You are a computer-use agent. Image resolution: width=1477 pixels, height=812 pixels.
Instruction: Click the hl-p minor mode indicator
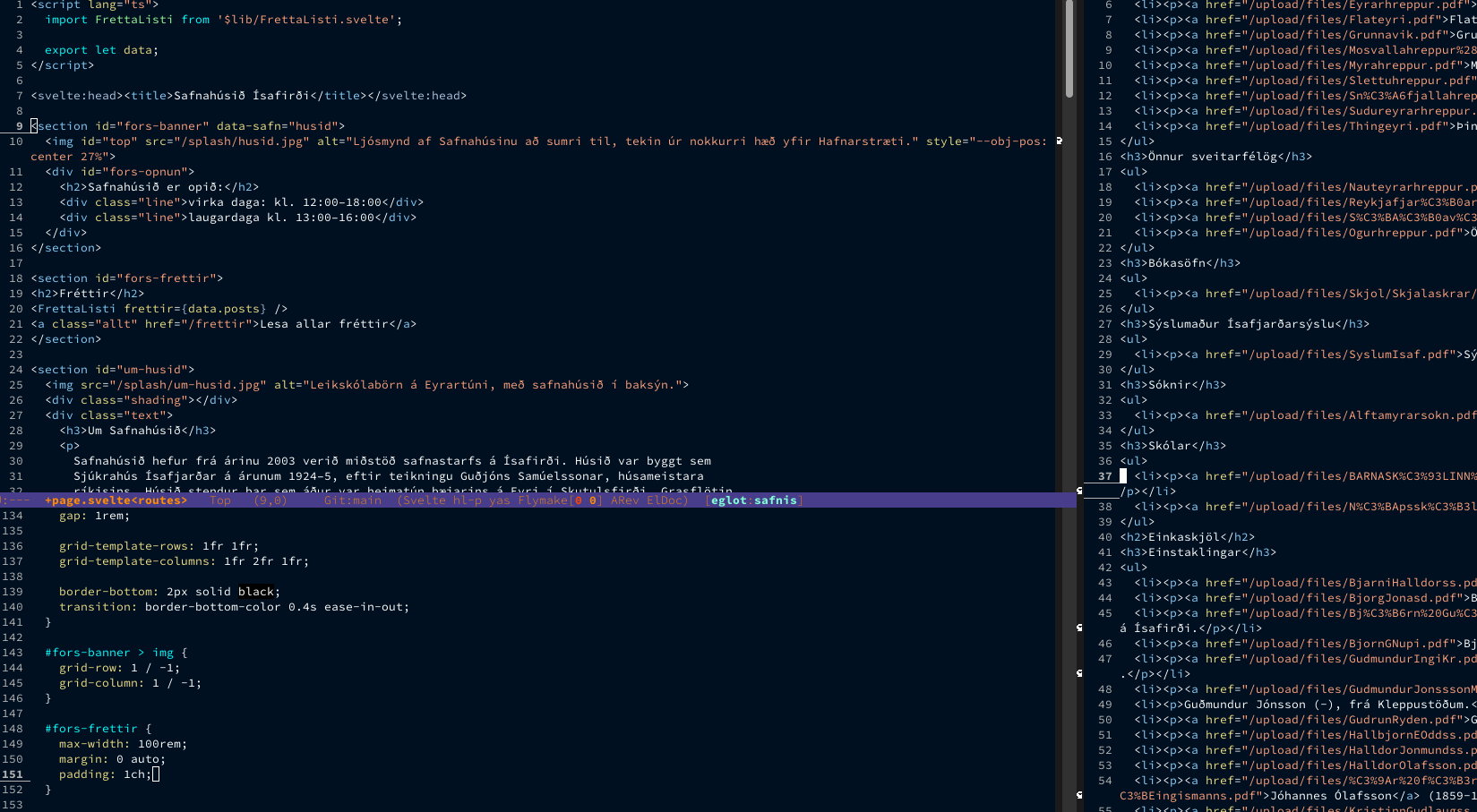pos(468,500)
